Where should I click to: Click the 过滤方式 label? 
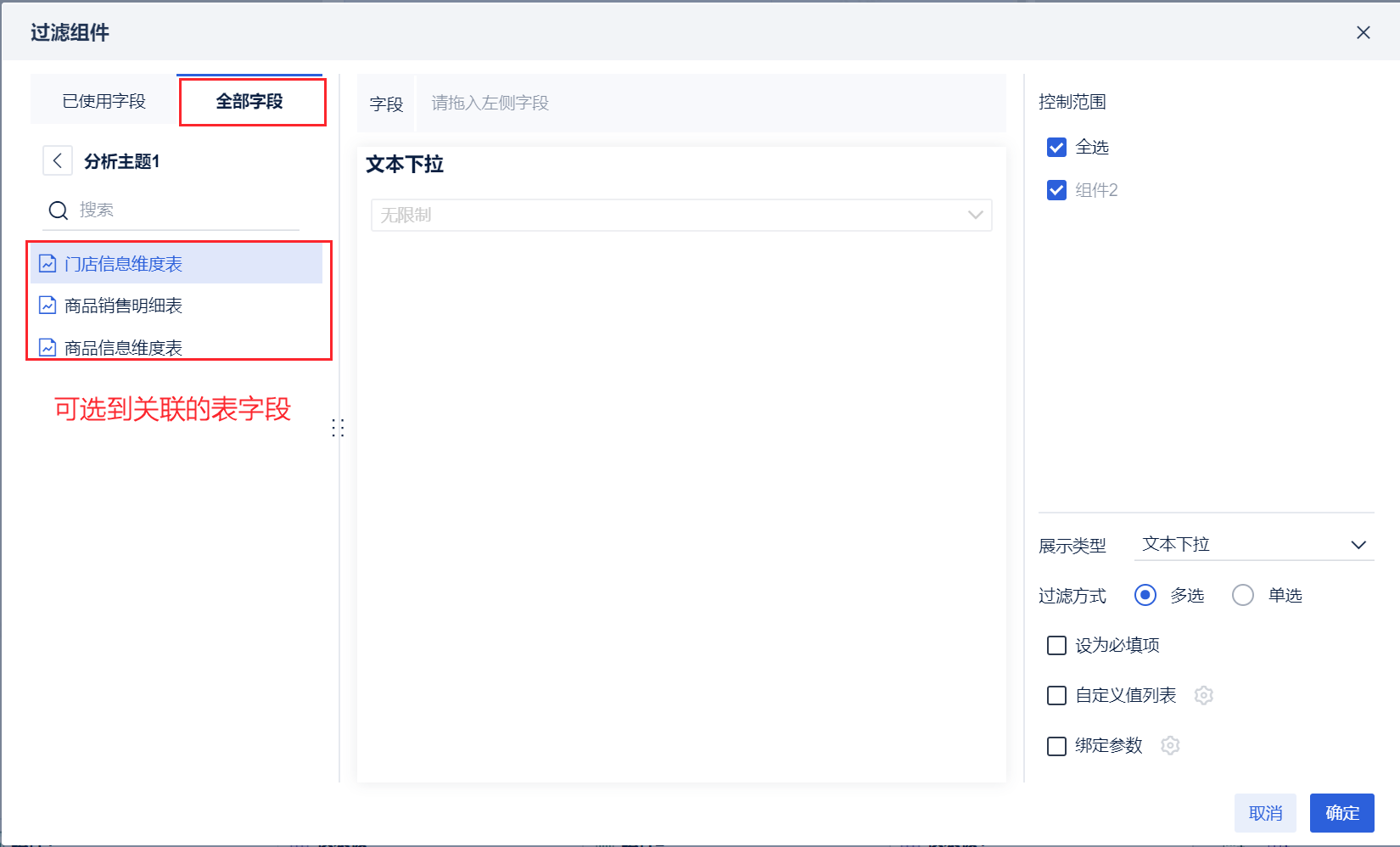point(1072,596)
